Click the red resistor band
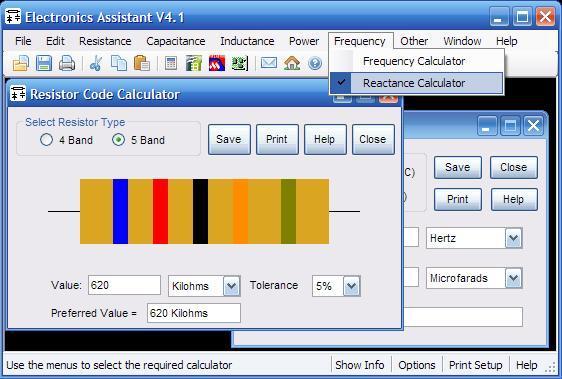This screenshot has width=562, height=379. pos(160,211)
